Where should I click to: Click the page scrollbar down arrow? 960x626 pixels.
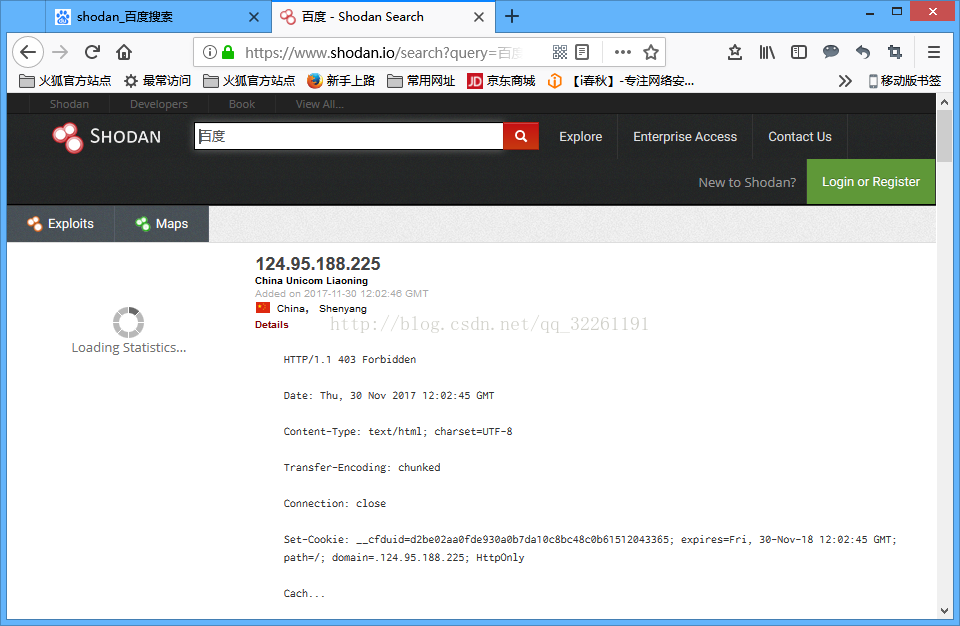click(944, 611)
